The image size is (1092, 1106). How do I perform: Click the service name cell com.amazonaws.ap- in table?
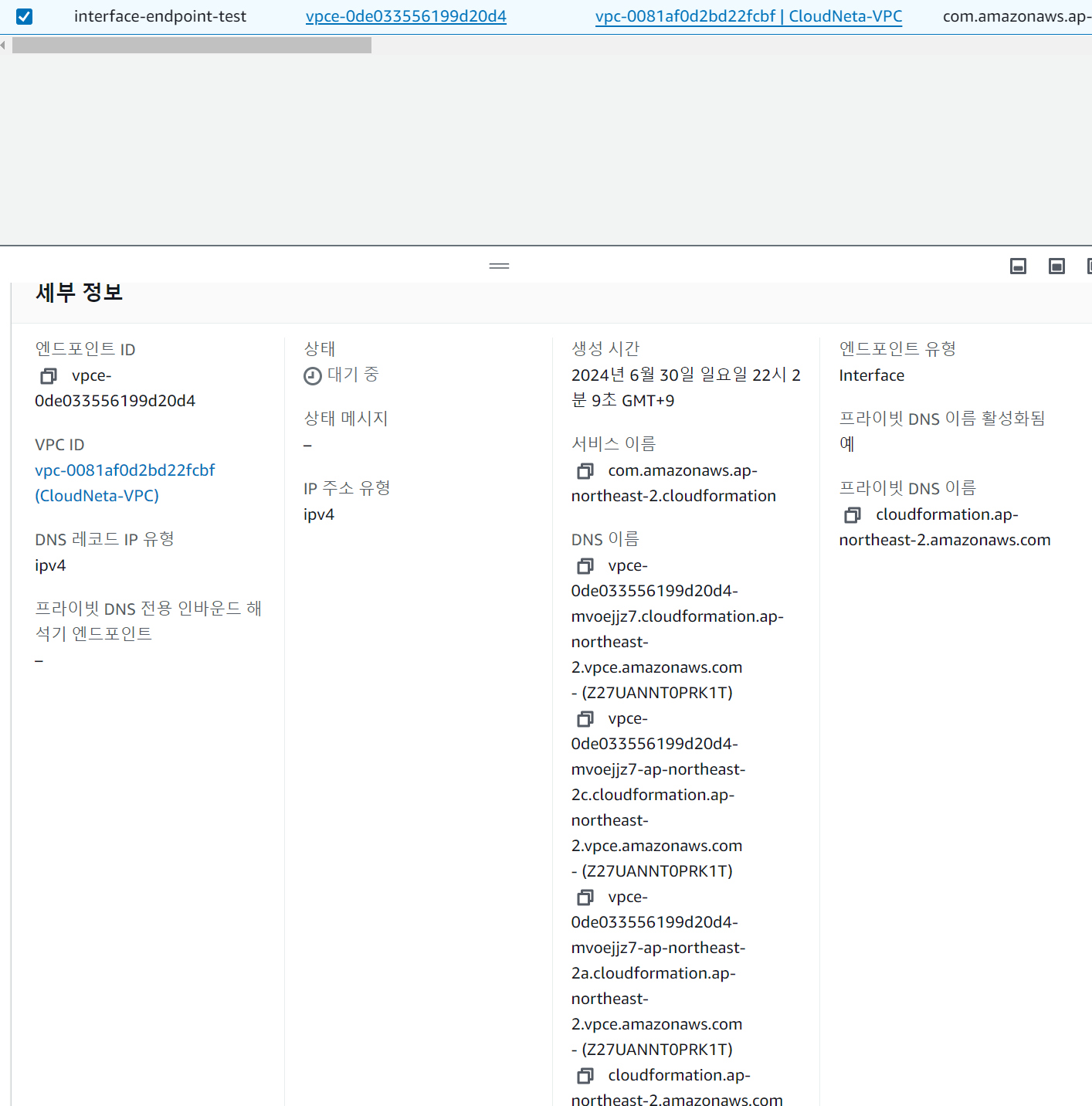(1017, 16)
